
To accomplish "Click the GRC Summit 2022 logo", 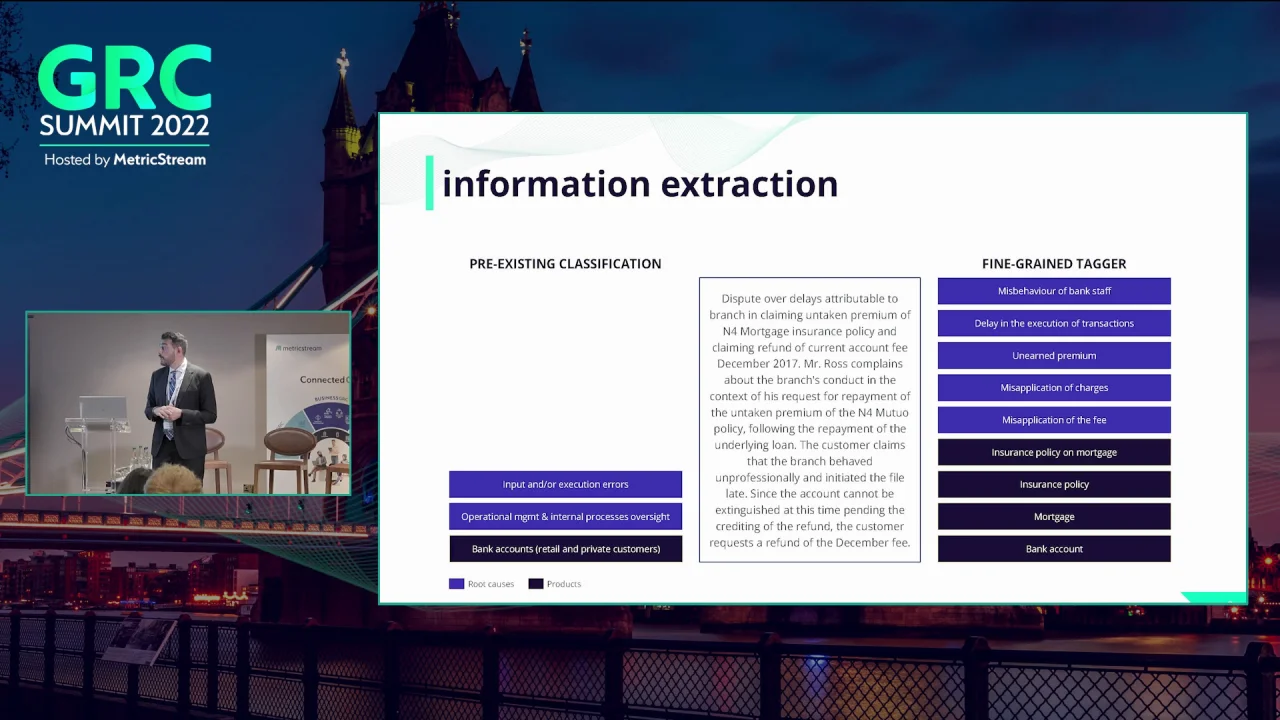I will pyautogui.click(x=125, y=92).
